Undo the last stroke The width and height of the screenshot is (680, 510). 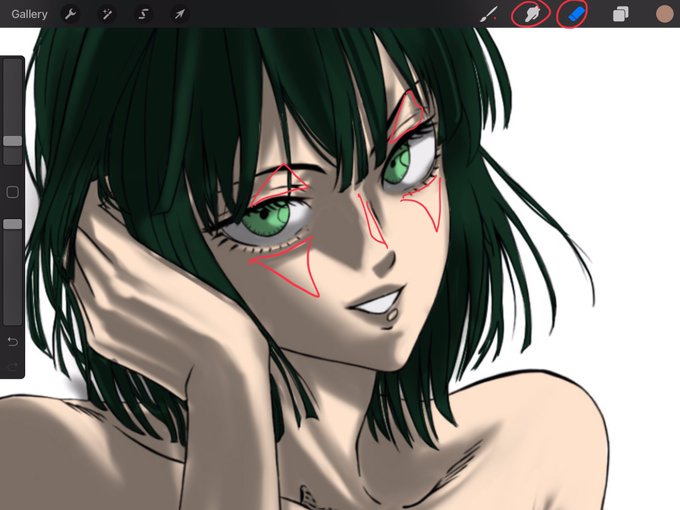[x=13, y=342]
